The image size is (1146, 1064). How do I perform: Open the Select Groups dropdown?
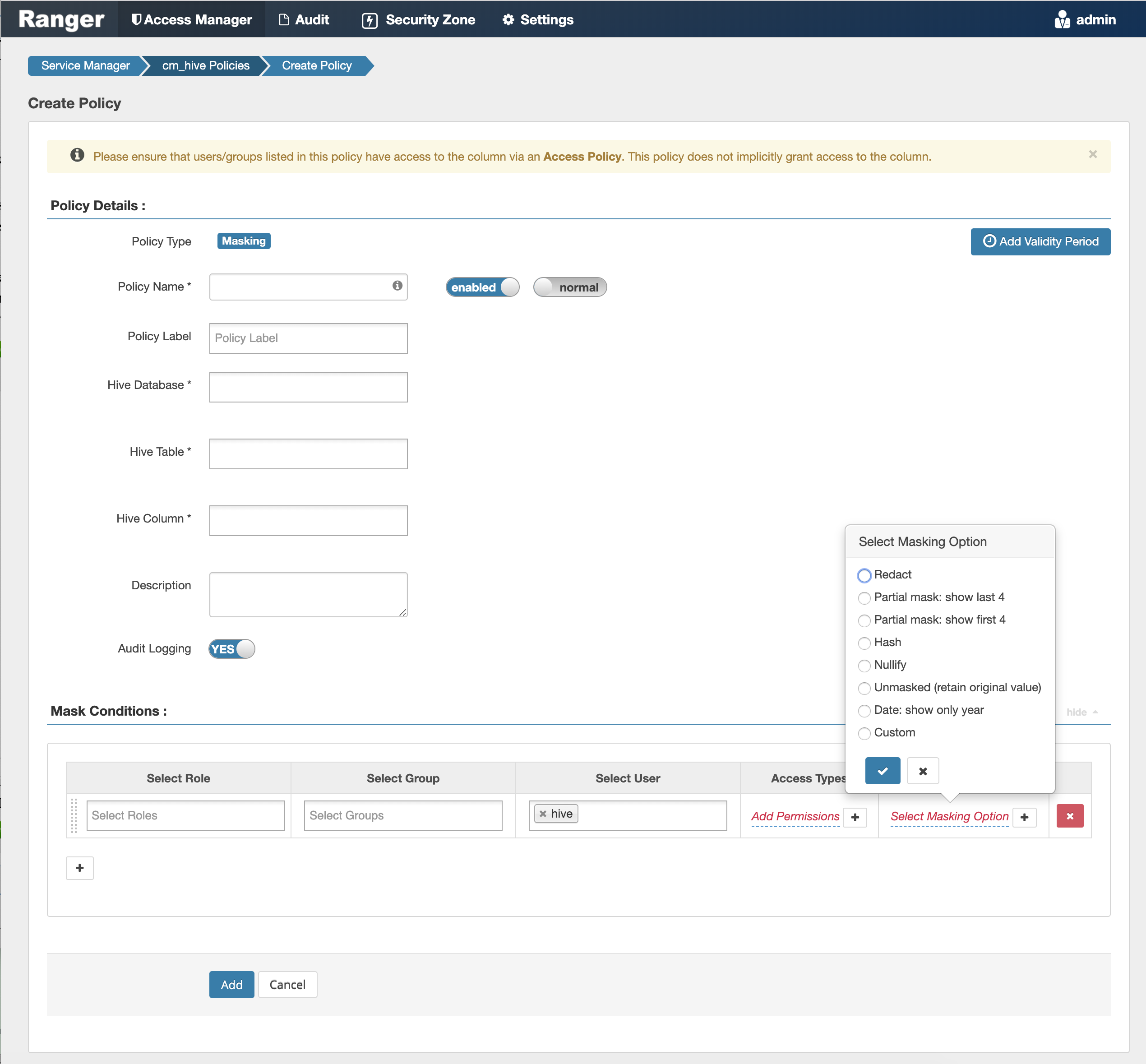click(402, 815)
